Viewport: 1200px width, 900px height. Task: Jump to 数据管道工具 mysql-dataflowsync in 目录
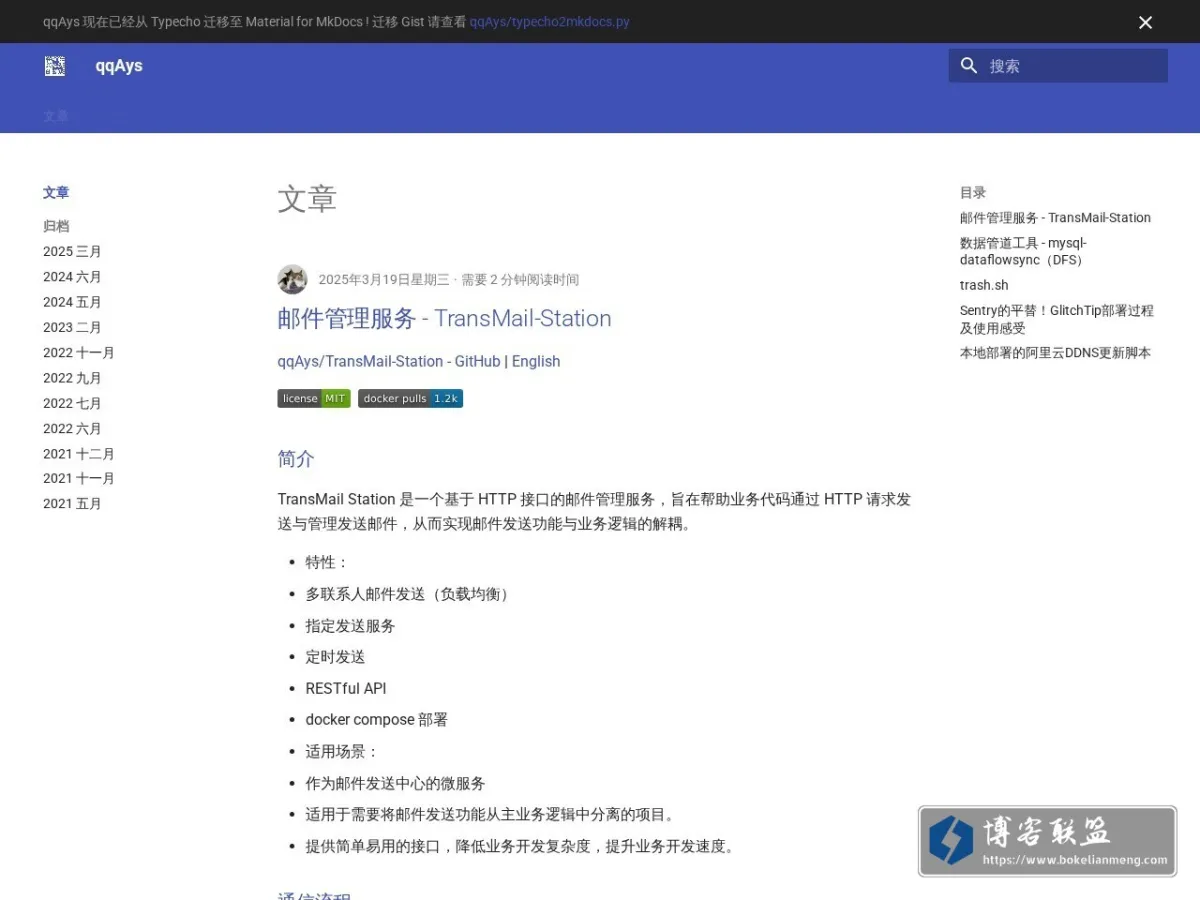click(x=1023, y=251)
